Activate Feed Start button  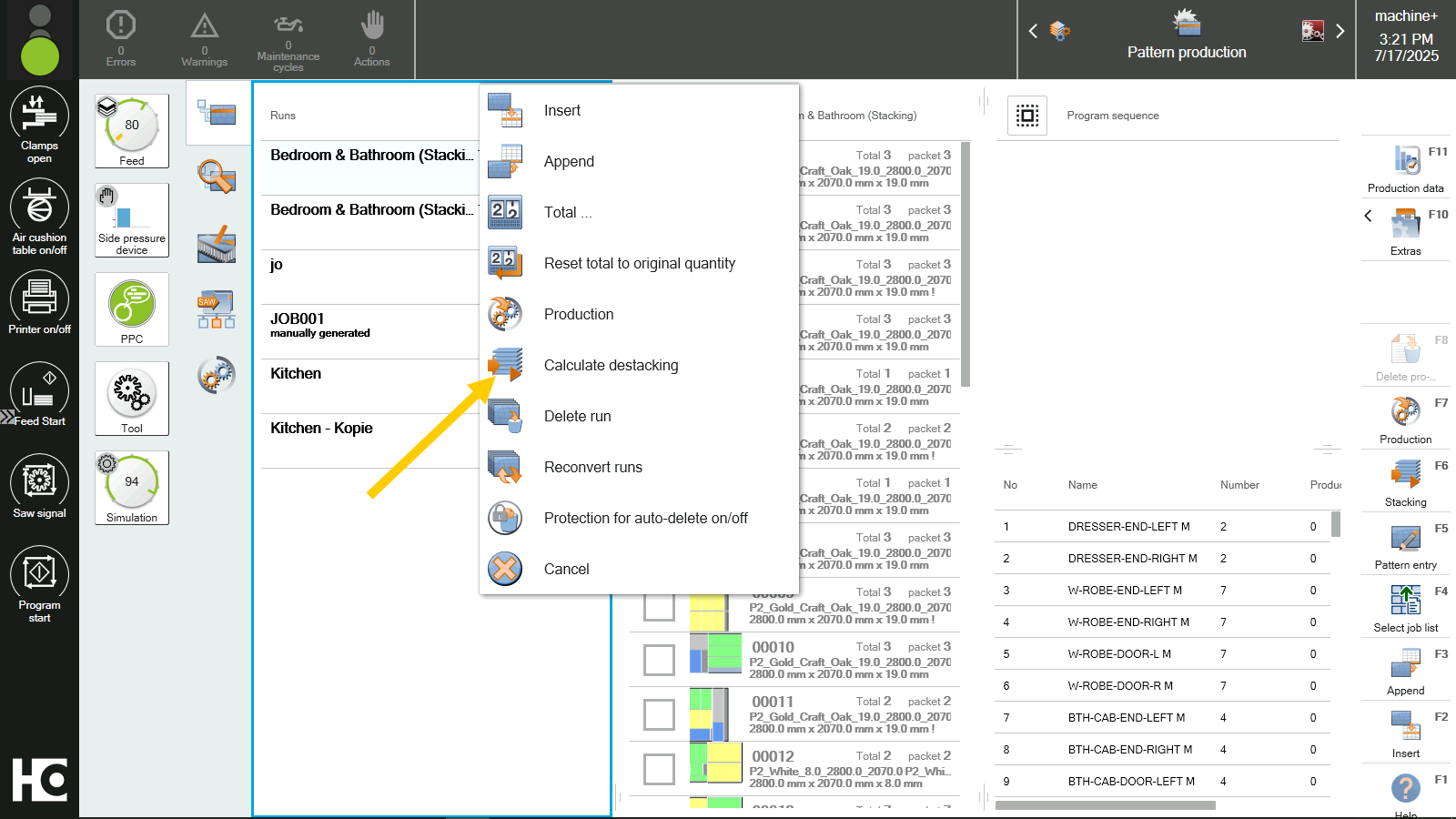(39, 396)
